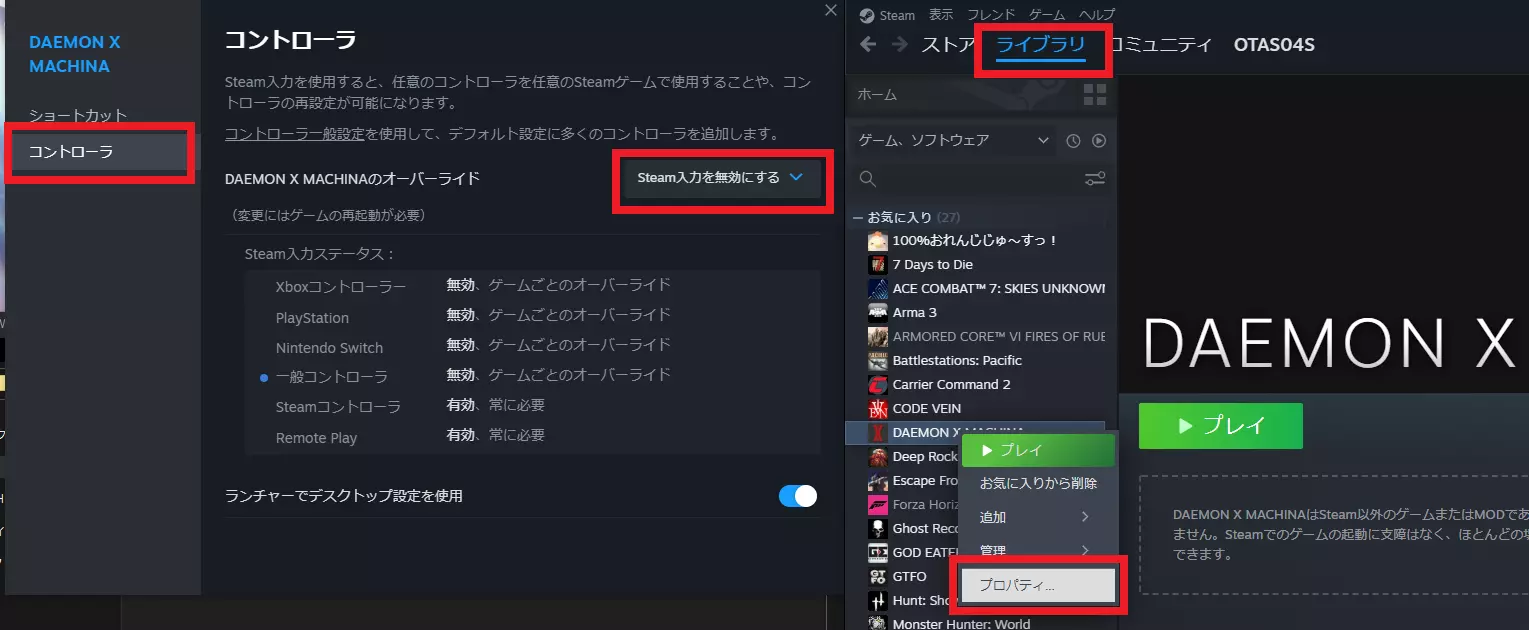Open the OTAS04S profile tab

click(1274, 44)
